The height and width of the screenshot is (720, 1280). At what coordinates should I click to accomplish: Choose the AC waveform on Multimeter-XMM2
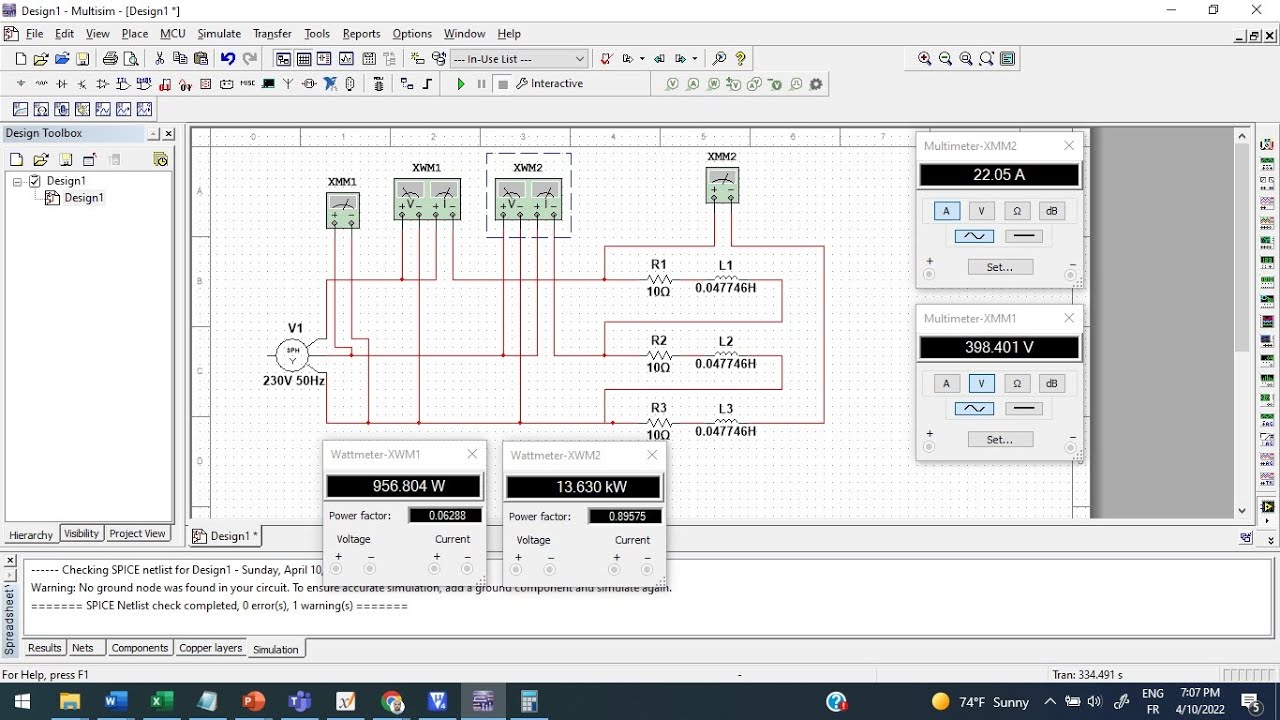[974, 236]
